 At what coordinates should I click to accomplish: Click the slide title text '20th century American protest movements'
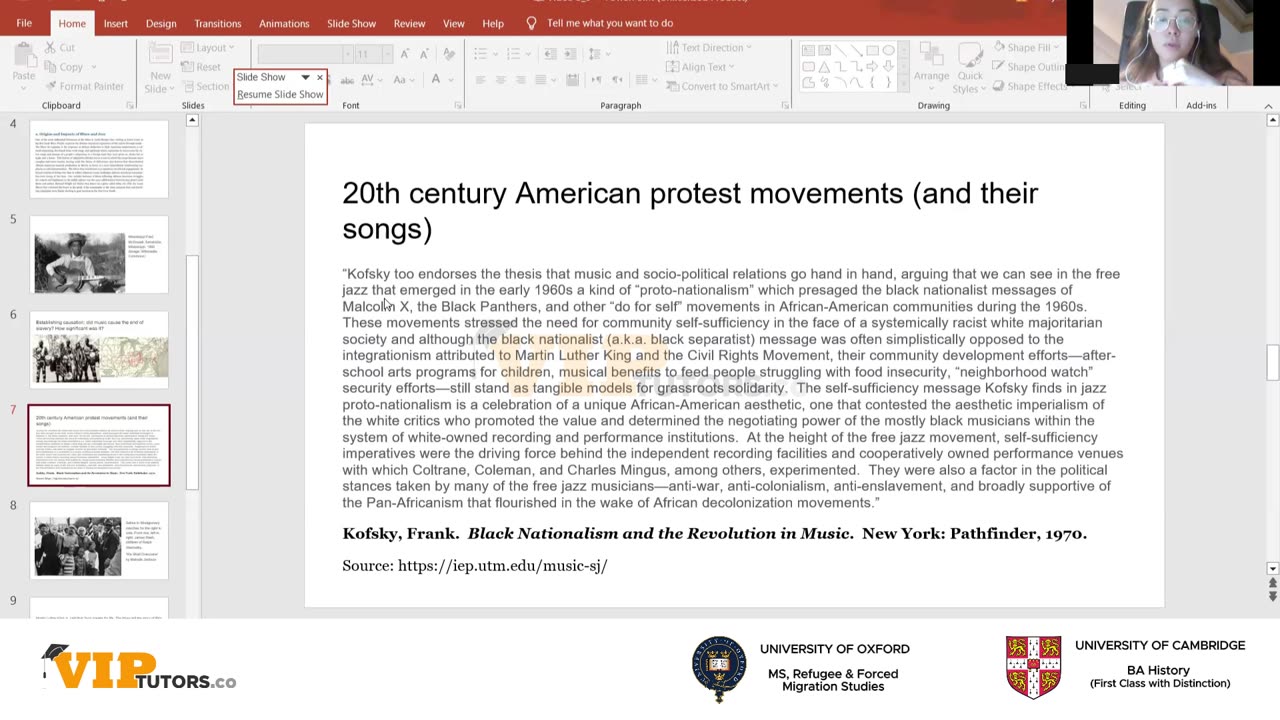click(623, 193)
